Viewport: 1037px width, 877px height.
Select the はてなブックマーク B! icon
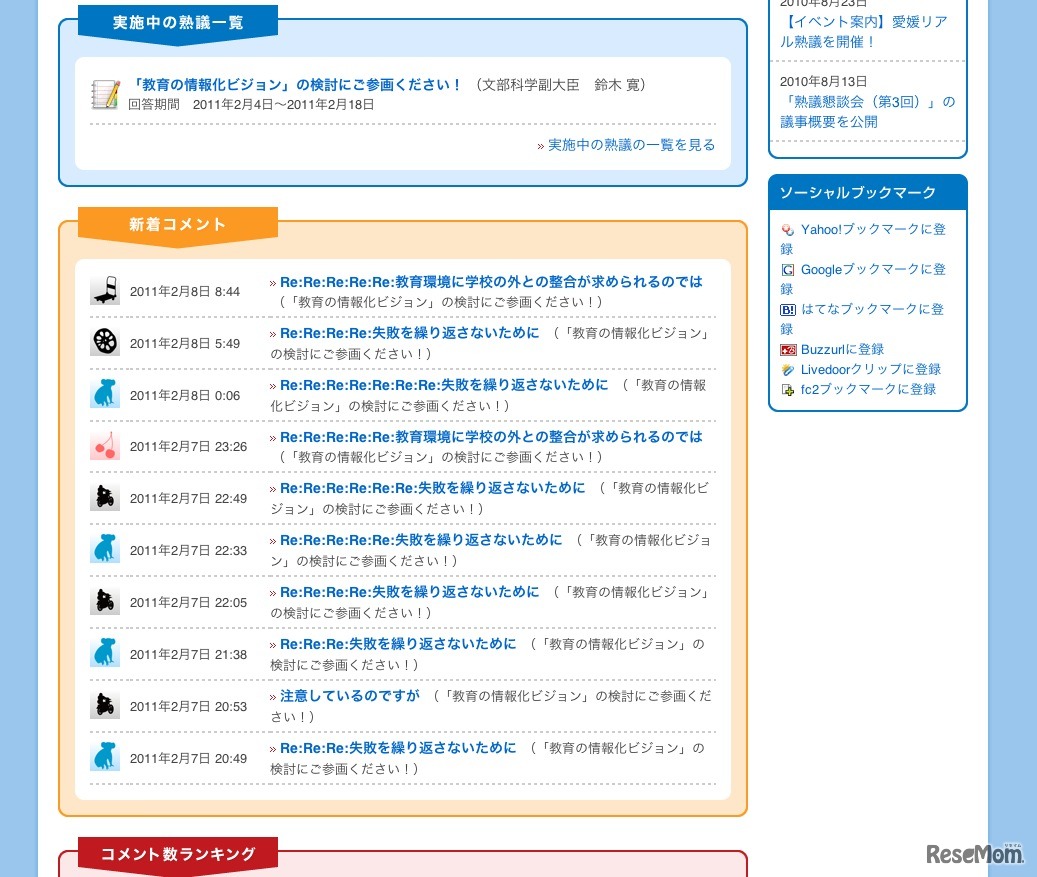tap(787, 309)
